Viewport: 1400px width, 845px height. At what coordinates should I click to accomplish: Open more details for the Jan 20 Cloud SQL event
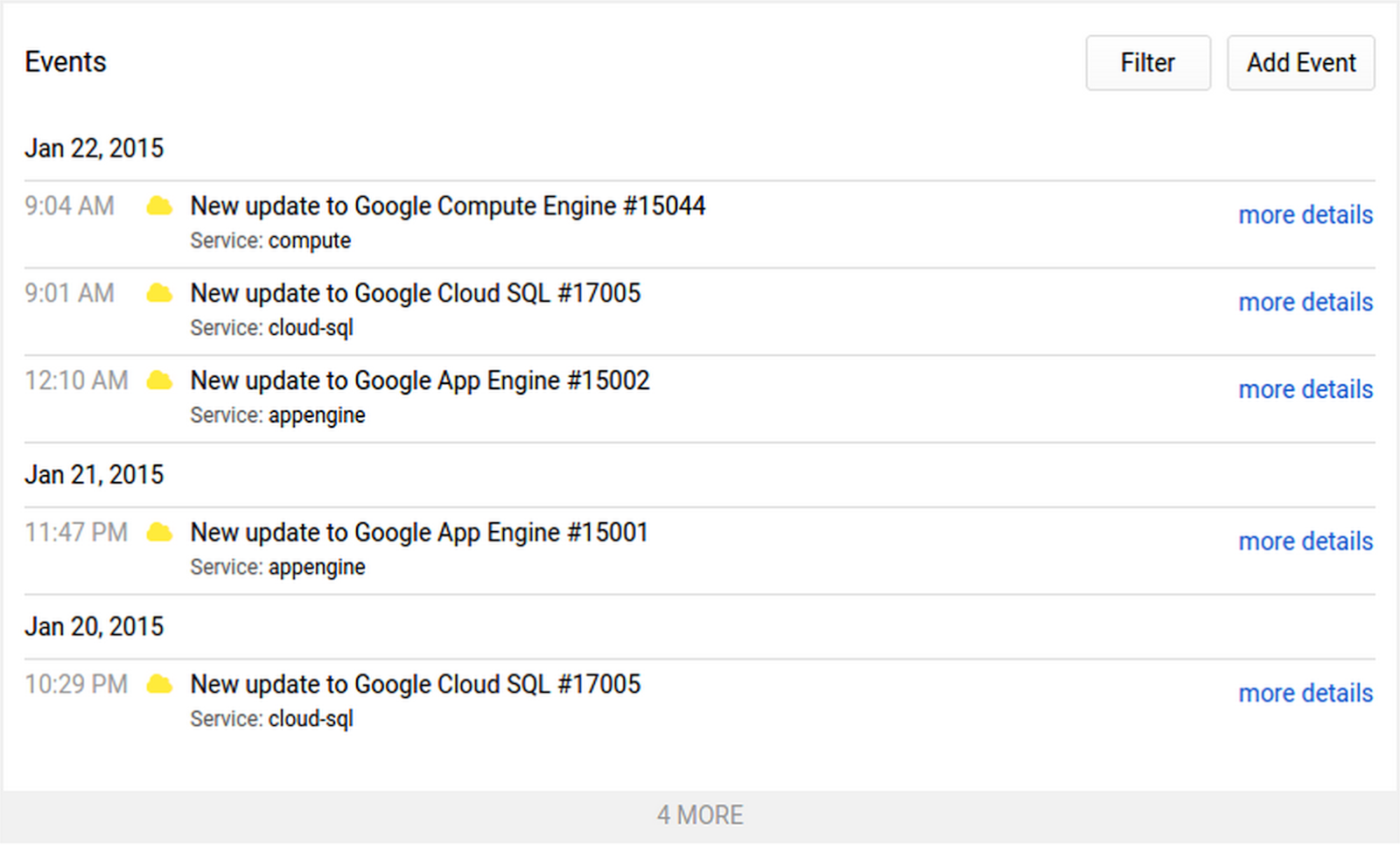(x=1305, y=693)
